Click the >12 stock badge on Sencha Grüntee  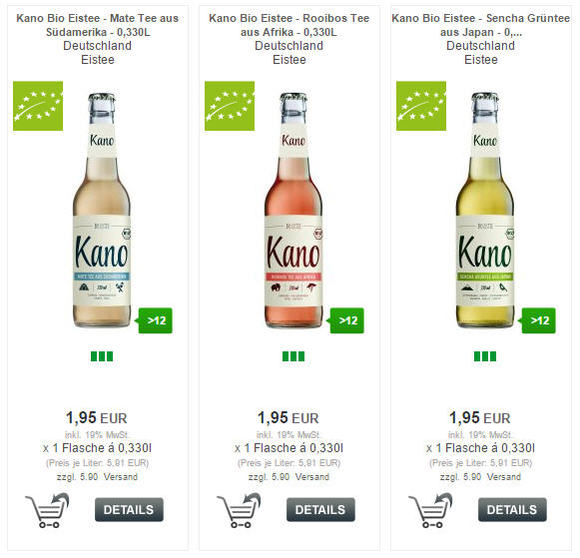point(539,321)
